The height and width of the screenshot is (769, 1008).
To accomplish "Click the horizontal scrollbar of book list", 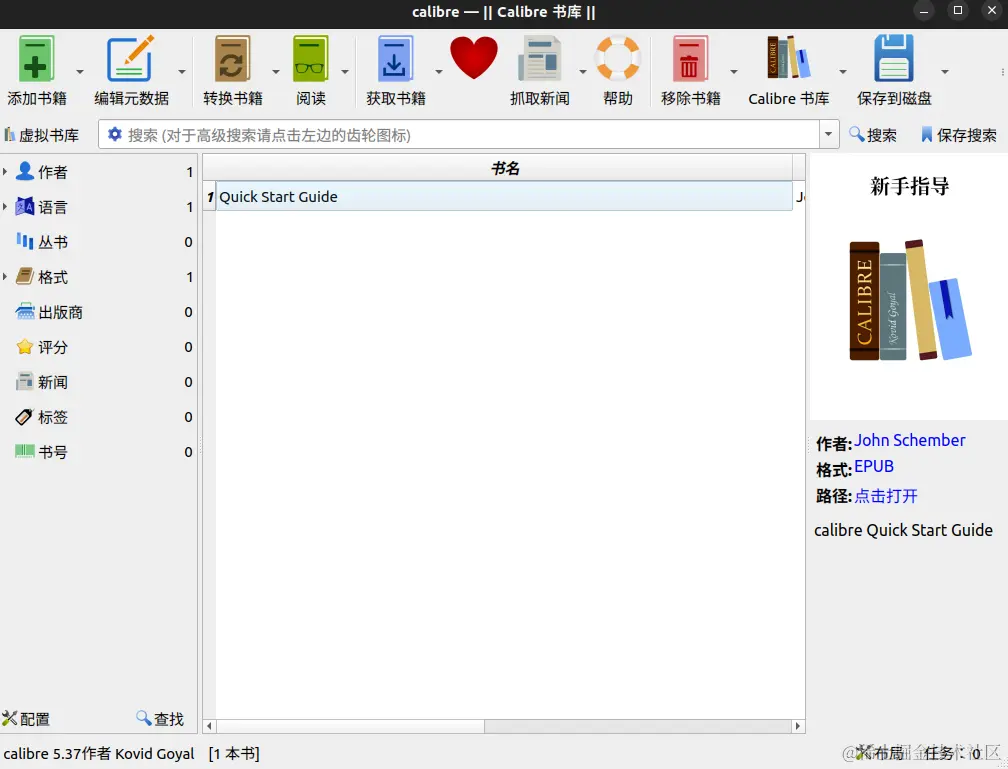I will pos(350,726).
